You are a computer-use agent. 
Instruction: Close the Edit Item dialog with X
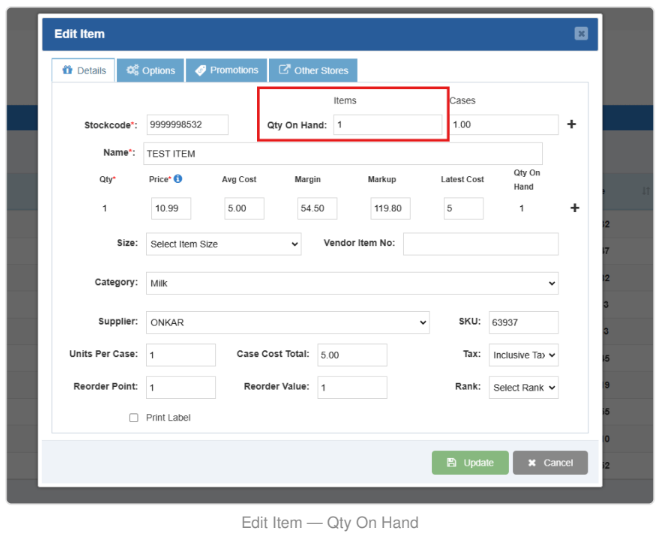coord(581,33)
